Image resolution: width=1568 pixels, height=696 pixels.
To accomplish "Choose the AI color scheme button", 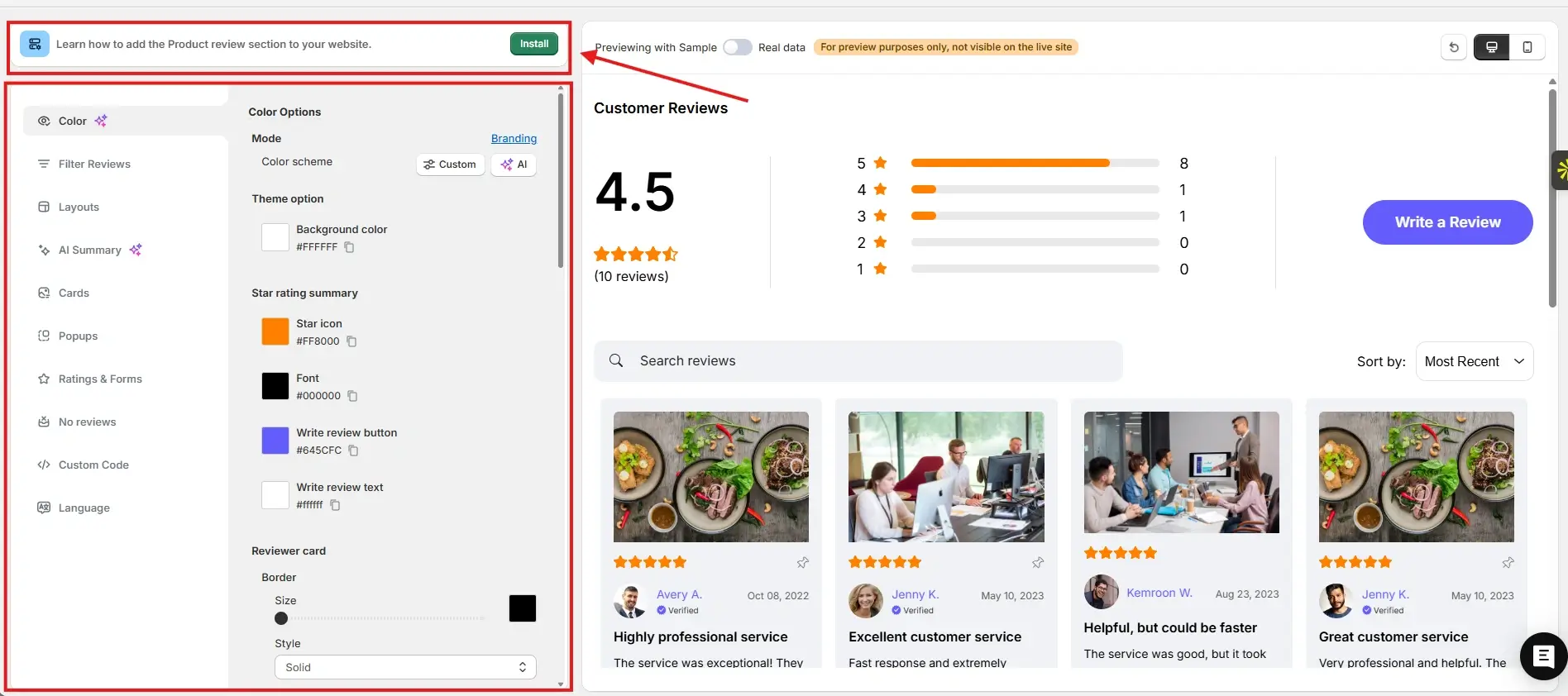I will click(514, 164).
